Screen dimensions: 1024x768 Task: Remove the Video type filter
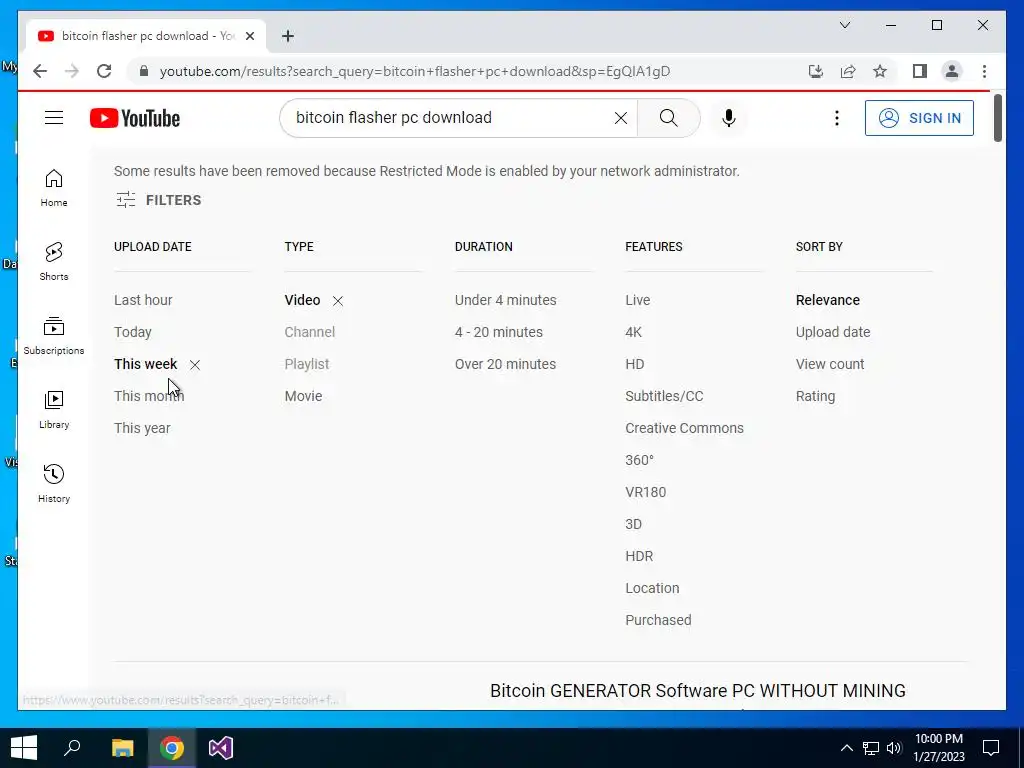point(338,301)
